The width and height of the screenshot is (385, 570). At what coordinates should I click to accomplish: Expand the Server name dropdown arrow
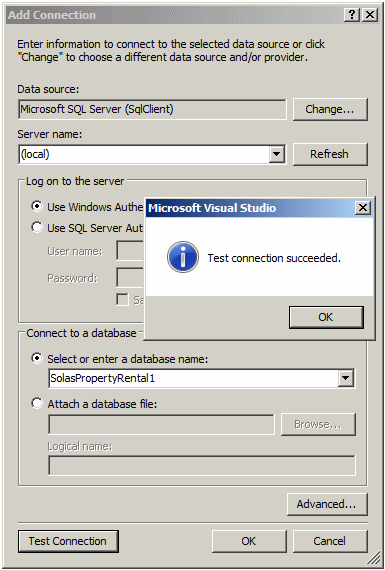pyautogui.click(x=276, y=154)
